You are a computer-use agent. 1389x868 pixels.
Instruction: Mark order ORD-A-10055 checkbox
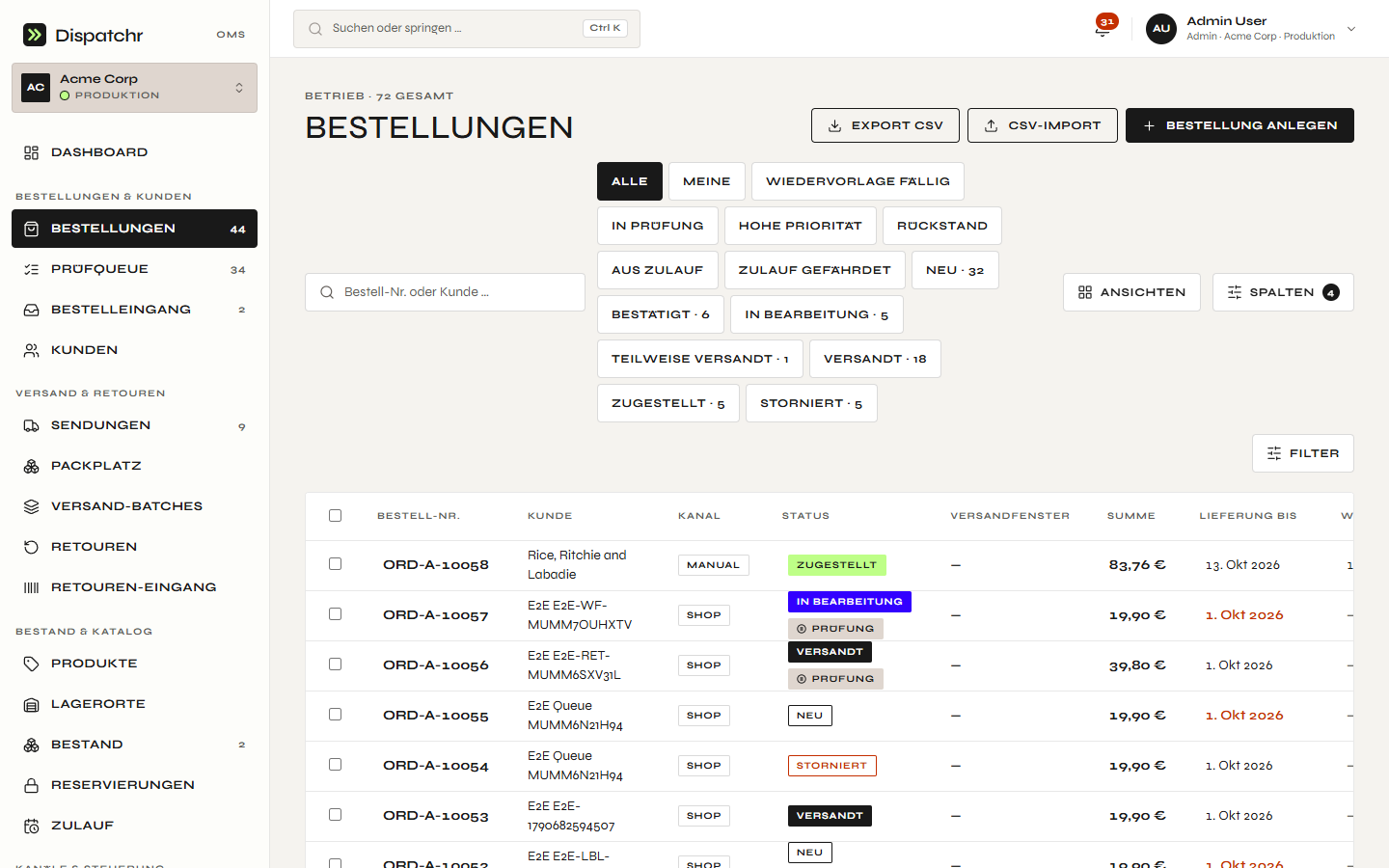pos(335,715)
